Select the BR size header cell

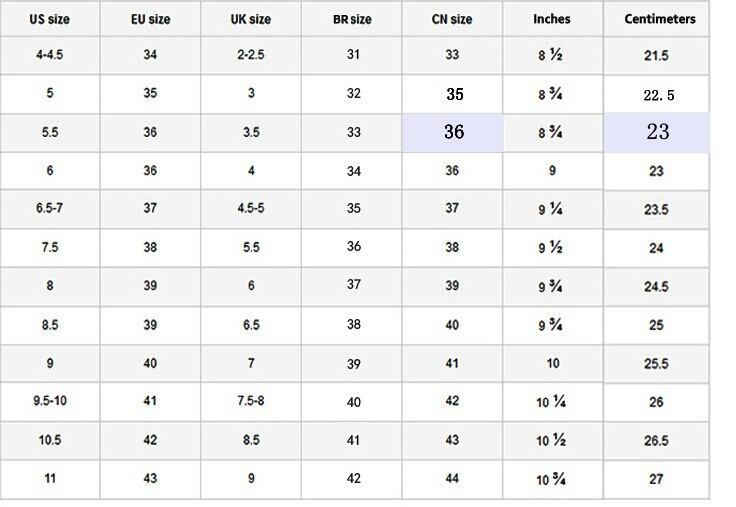(353, 19)
